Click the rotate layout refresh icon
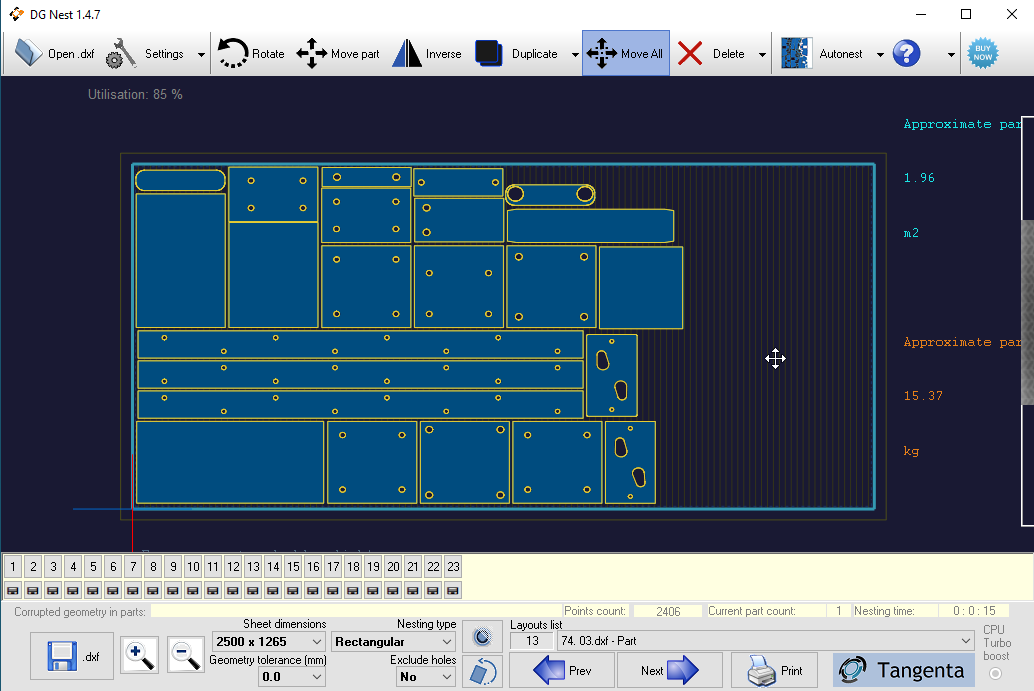This screenshot has width=1034, height=691. point(483,672)
